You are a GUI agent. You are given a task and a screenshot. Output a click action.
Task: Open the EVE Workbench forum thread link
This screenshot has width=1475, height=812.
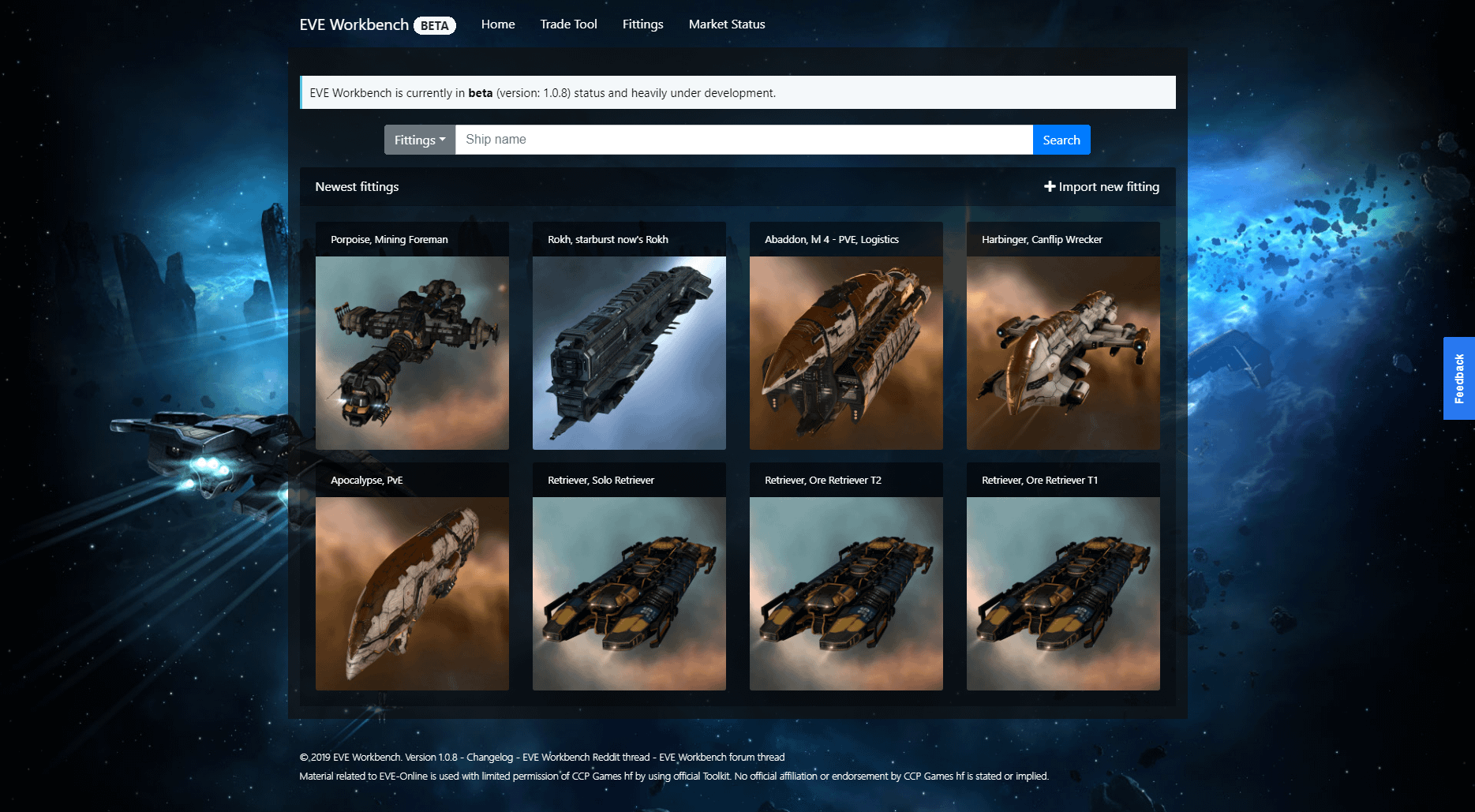tap(722, 758)
